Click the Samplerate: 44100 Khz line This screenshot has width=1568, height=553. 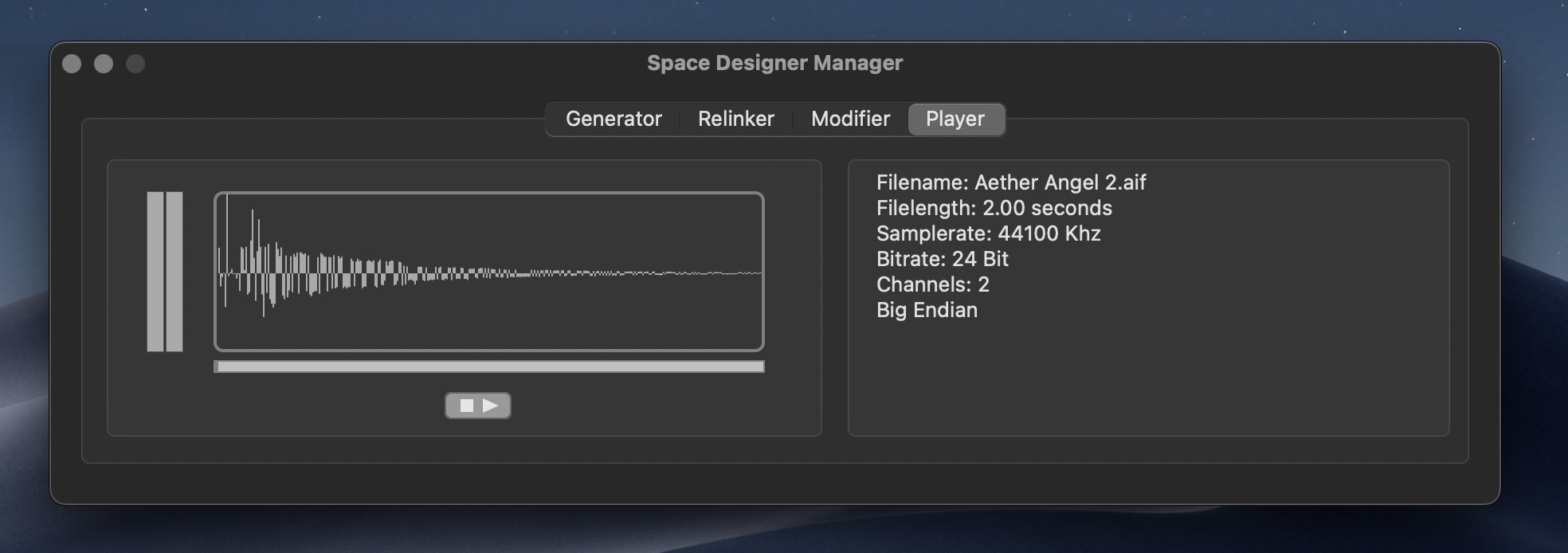click(x=988, y=233)
